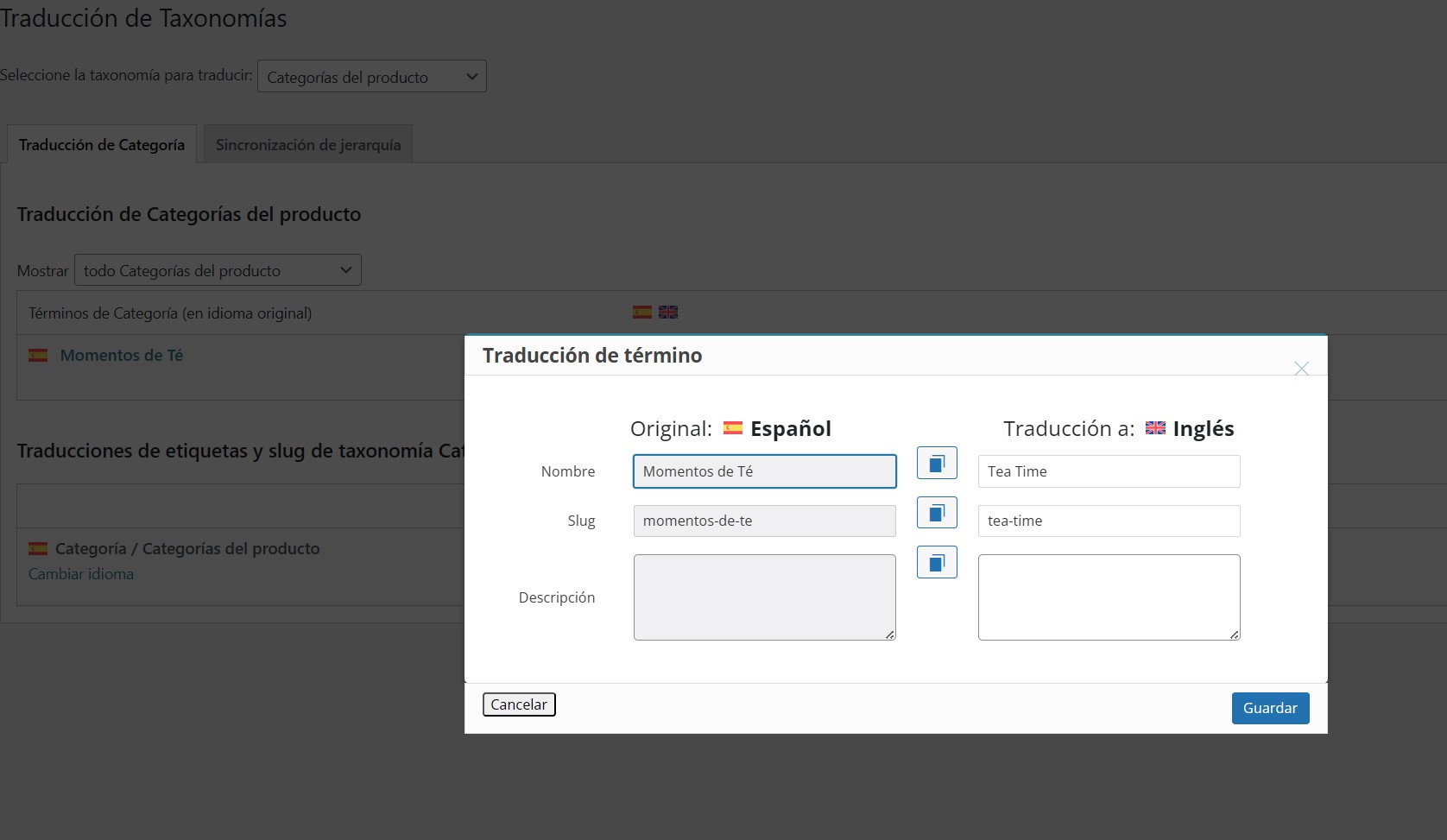Click the Spanish flag in table header

pos(642,313)
